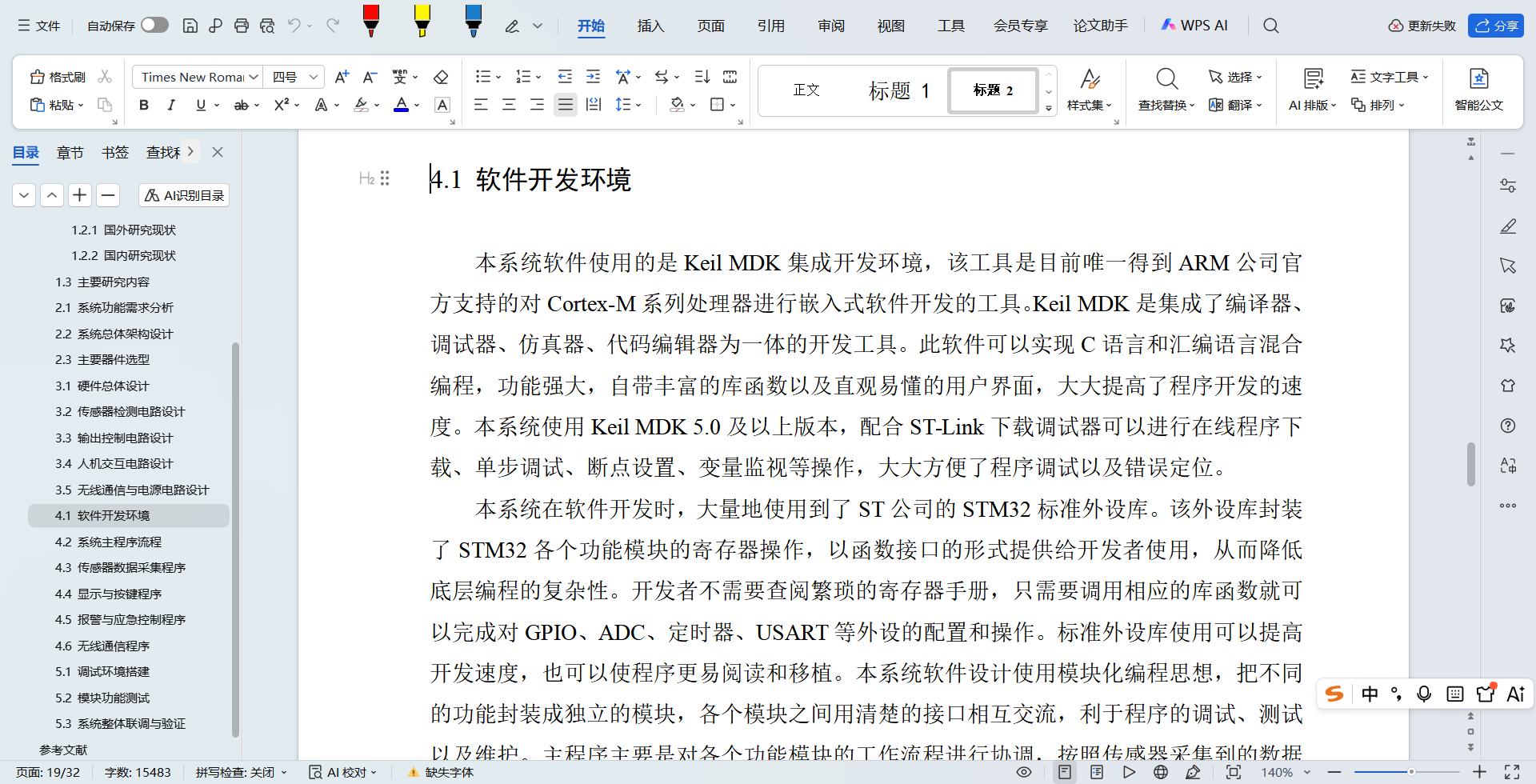Open the font size dropdown

click(x=314, y=77)
